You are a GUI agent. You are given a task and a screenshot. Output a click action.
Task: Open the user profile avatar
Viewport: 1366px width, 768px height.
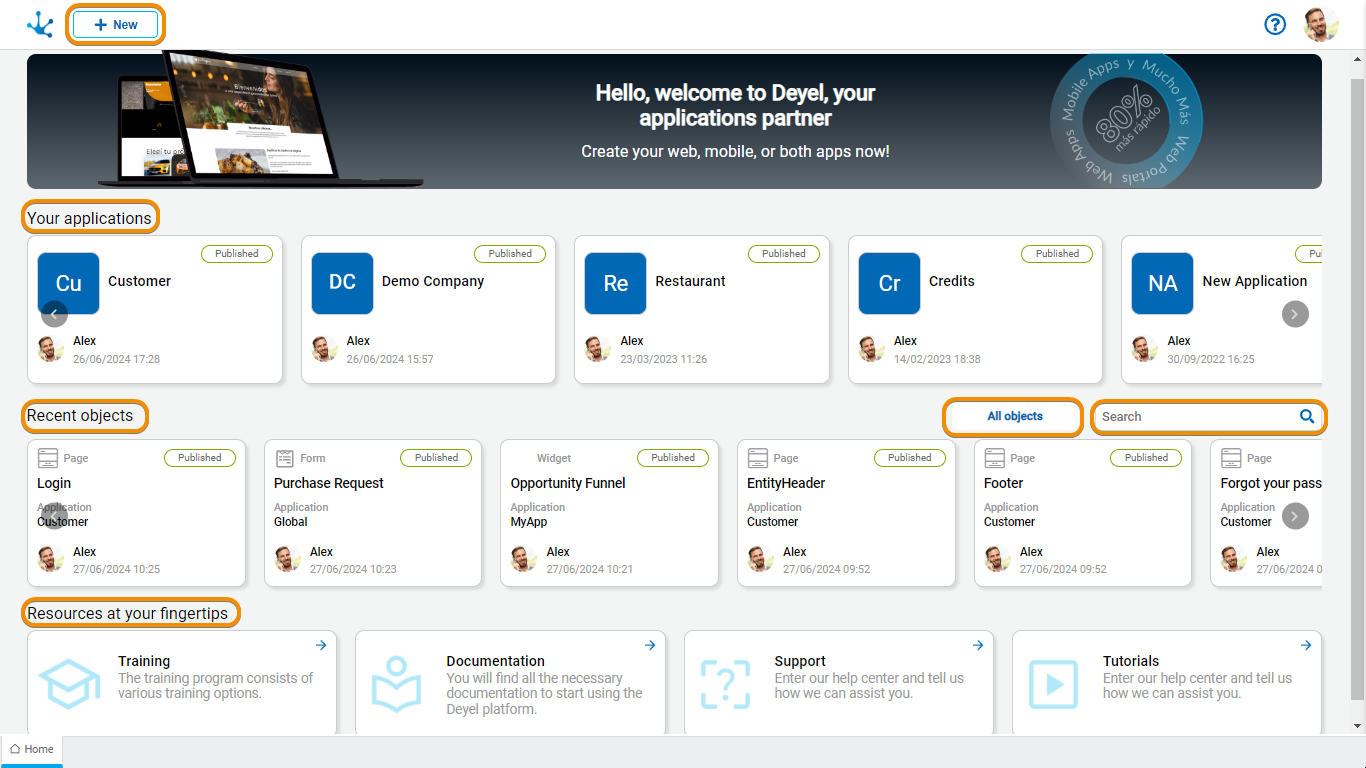1320,24
